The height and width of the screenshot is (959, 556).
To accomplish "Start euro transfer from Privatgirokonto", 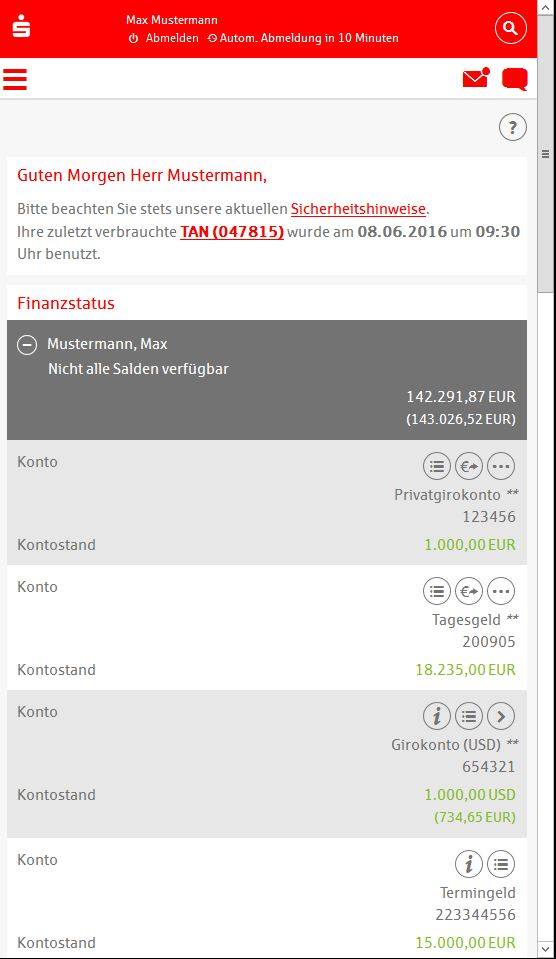I will [x=469, y=467].
